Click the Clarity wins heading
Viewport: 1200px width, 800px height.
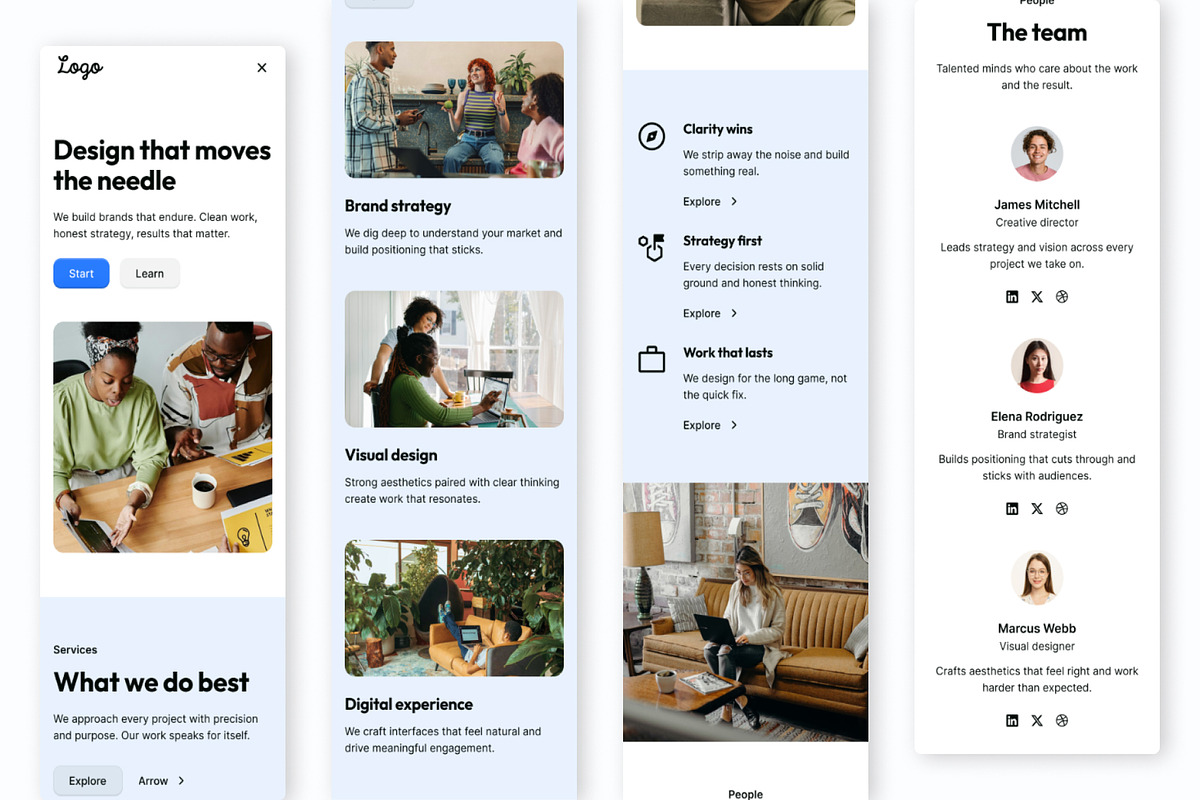coord(718,129)
